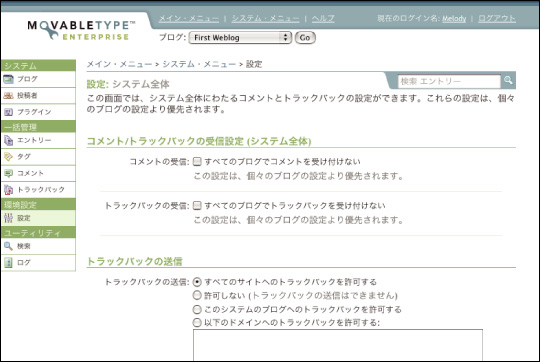
Task: Open 検索 in the sidebar utilities
Action: (39, 246)
